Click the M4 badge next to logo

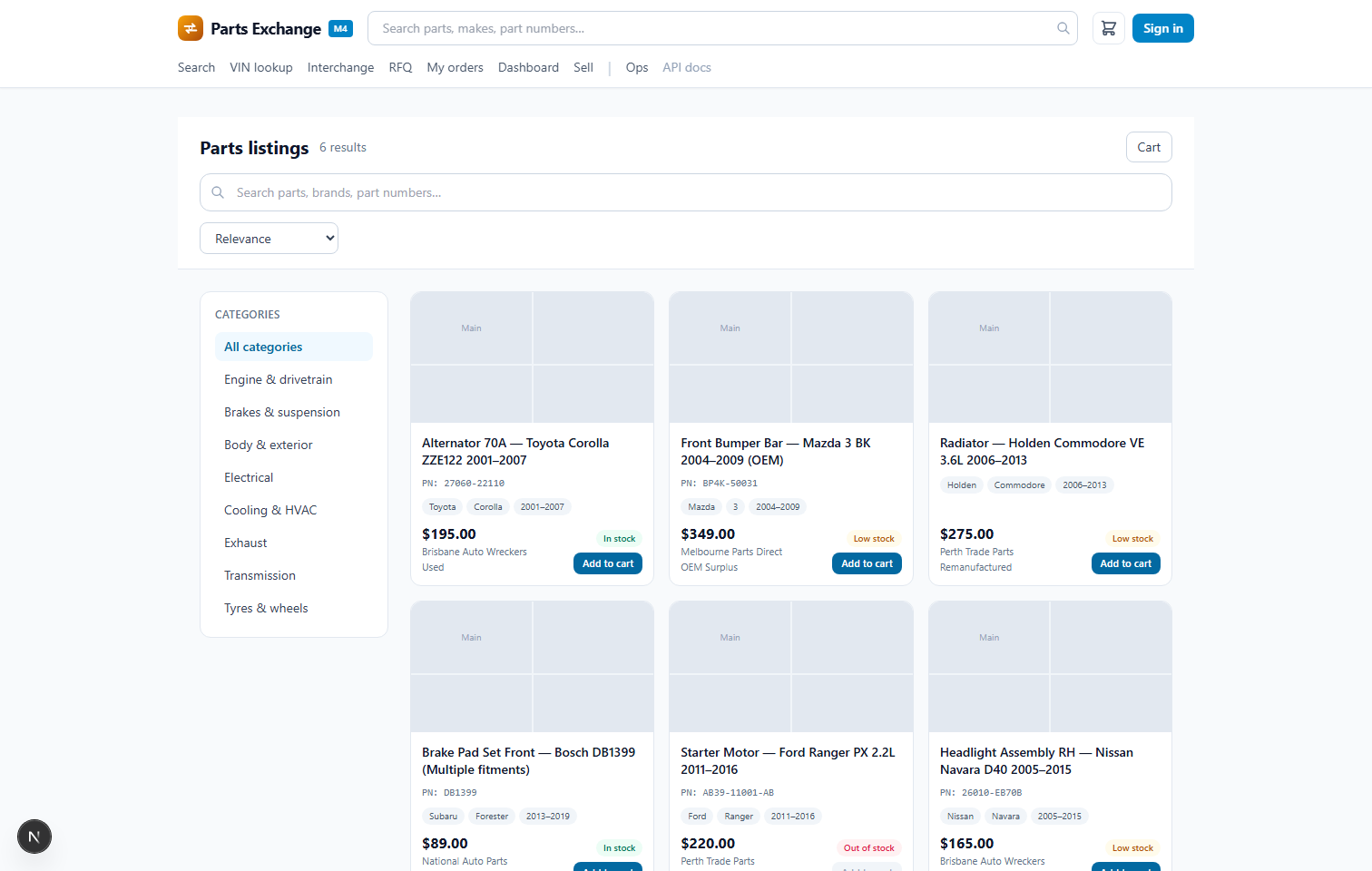(340, 28)
